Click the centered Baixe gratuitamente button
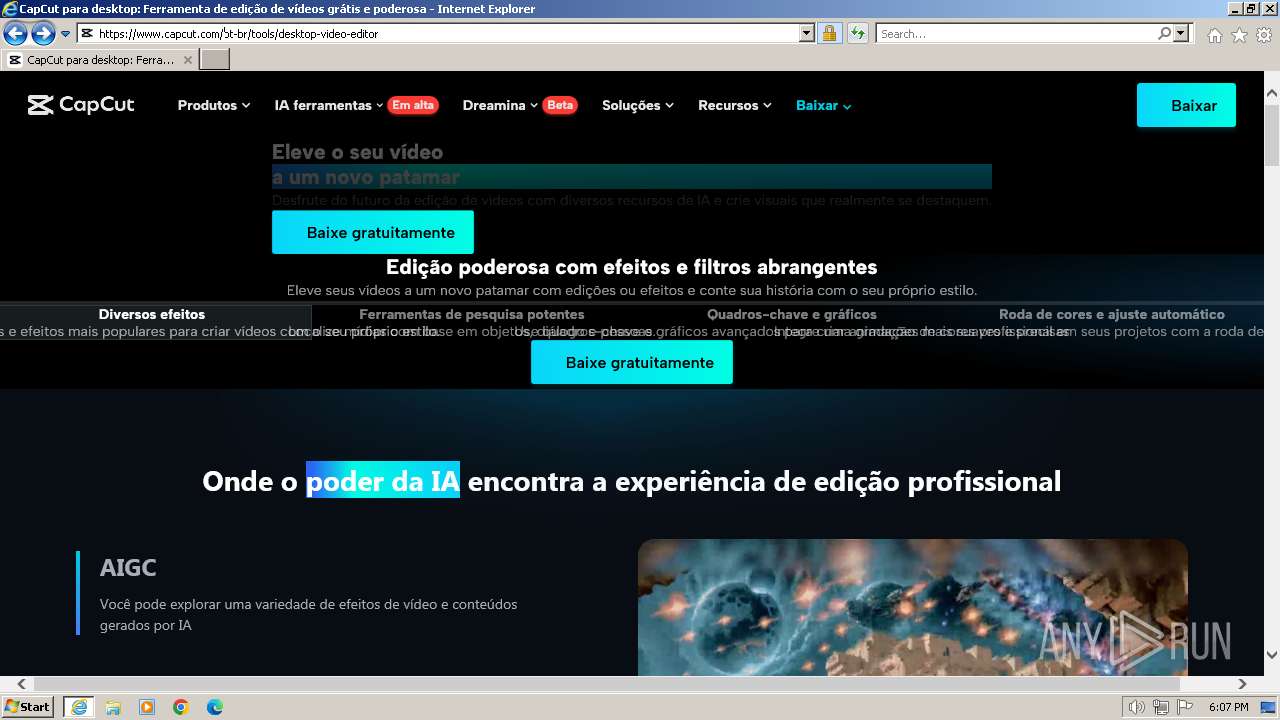Image resolution: width=1280 pixels, height=720 pixels. tap(632, 362)
